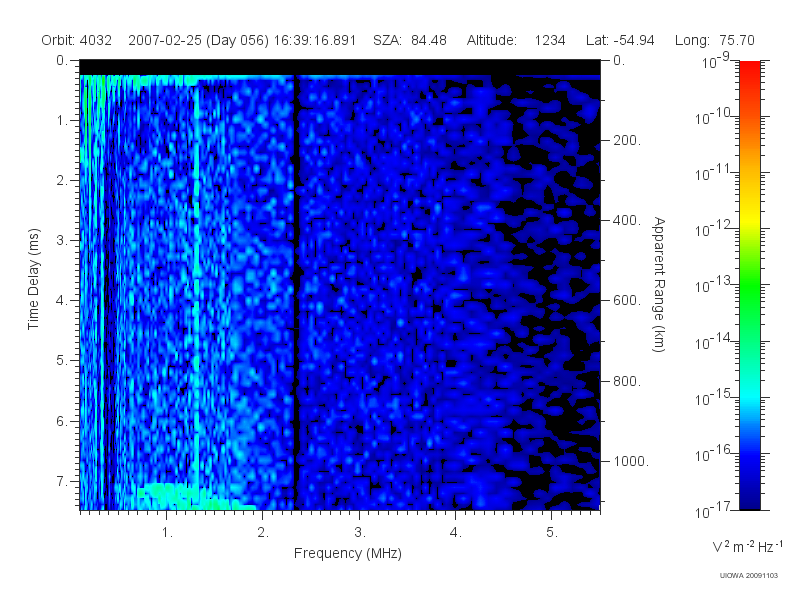Viewport: 800px width, 600px height.
Task: Click the '4.' time delay tick label
Action: (x=62, y=300)
